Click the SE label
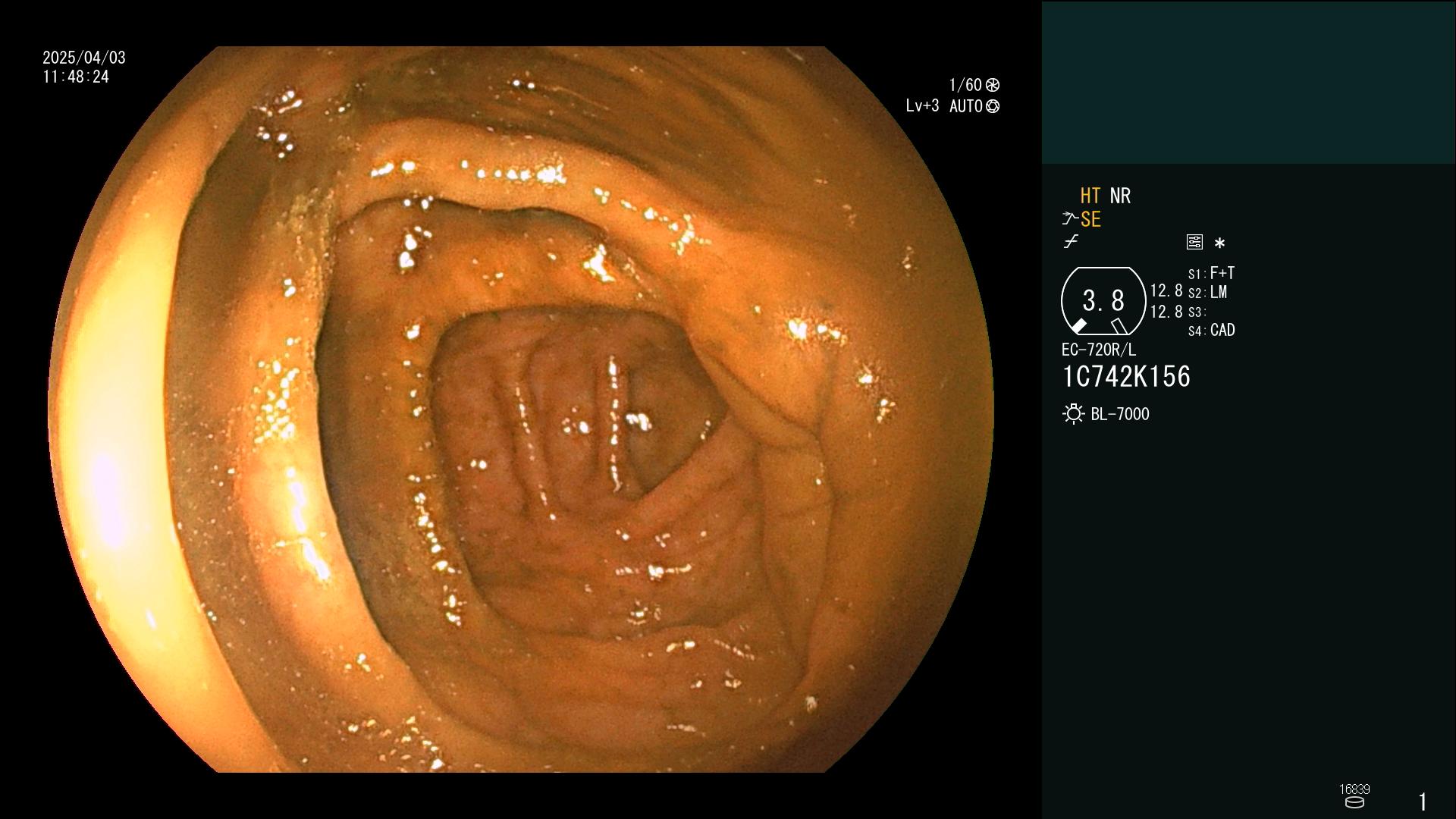This screenshot has height=819, width=1456. click(x=1090, y=220)
